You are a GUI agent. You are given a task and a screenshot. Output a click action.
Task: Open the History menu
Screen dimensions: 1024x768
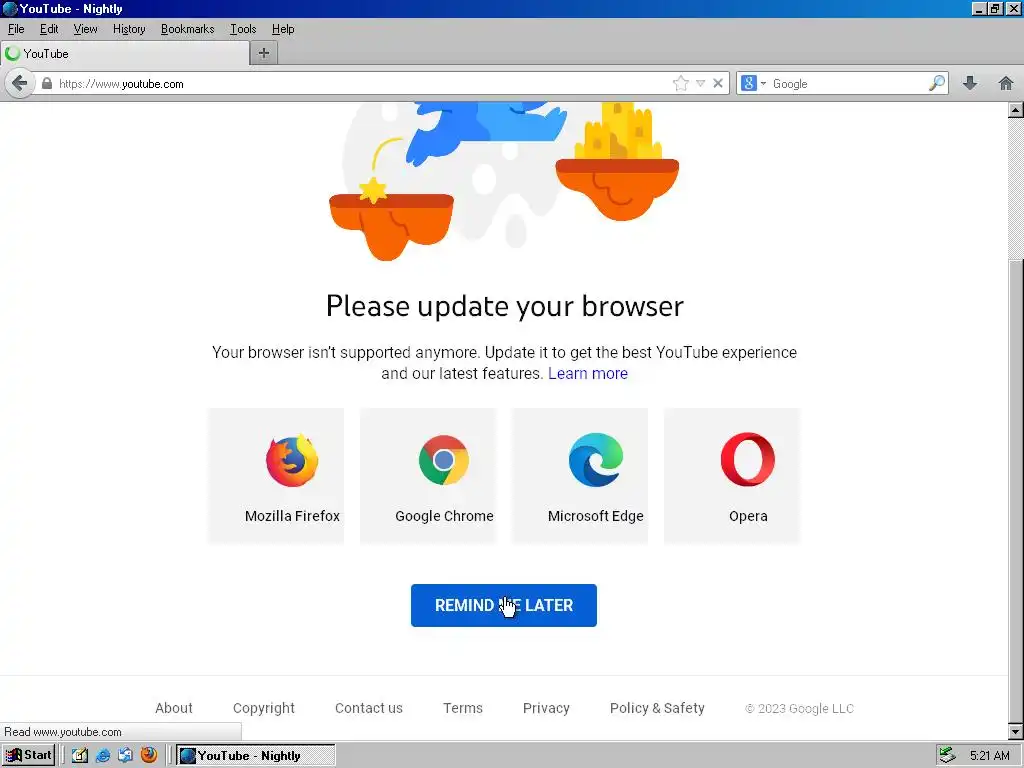[x=129, y=29]
